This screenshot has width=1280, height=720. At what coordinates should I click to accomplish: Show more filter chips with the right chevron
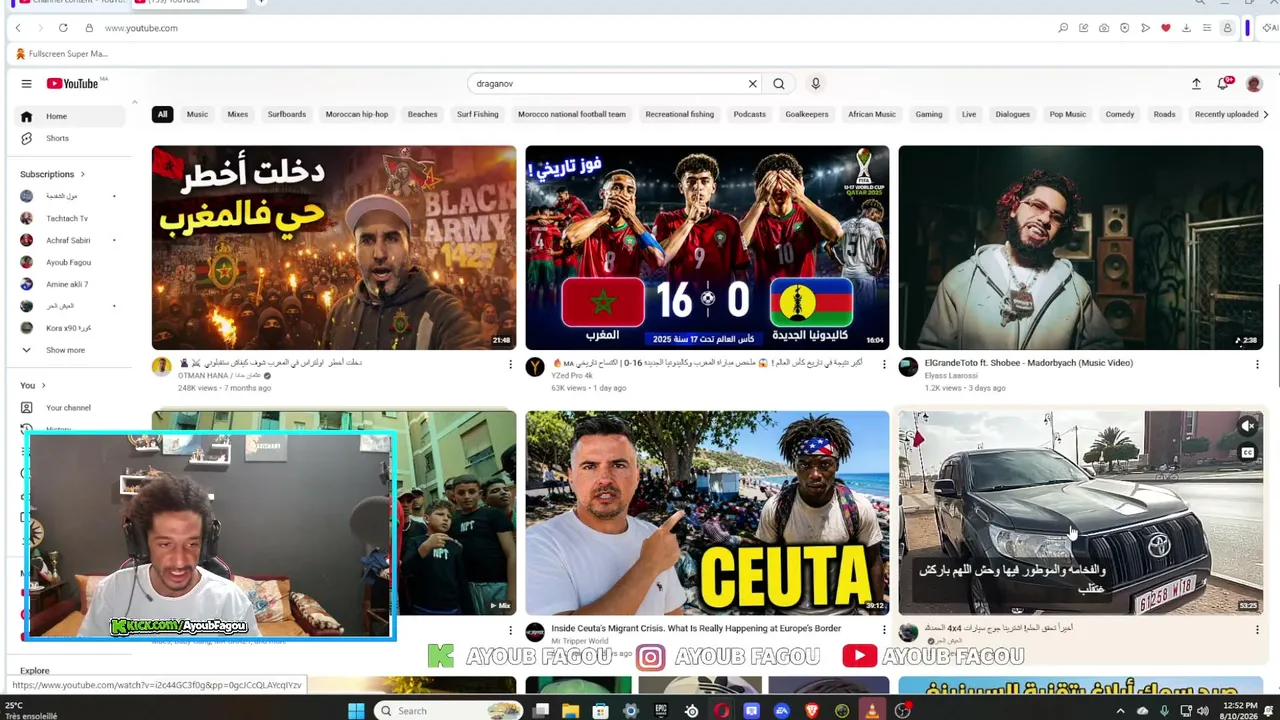coord(1266,114)
